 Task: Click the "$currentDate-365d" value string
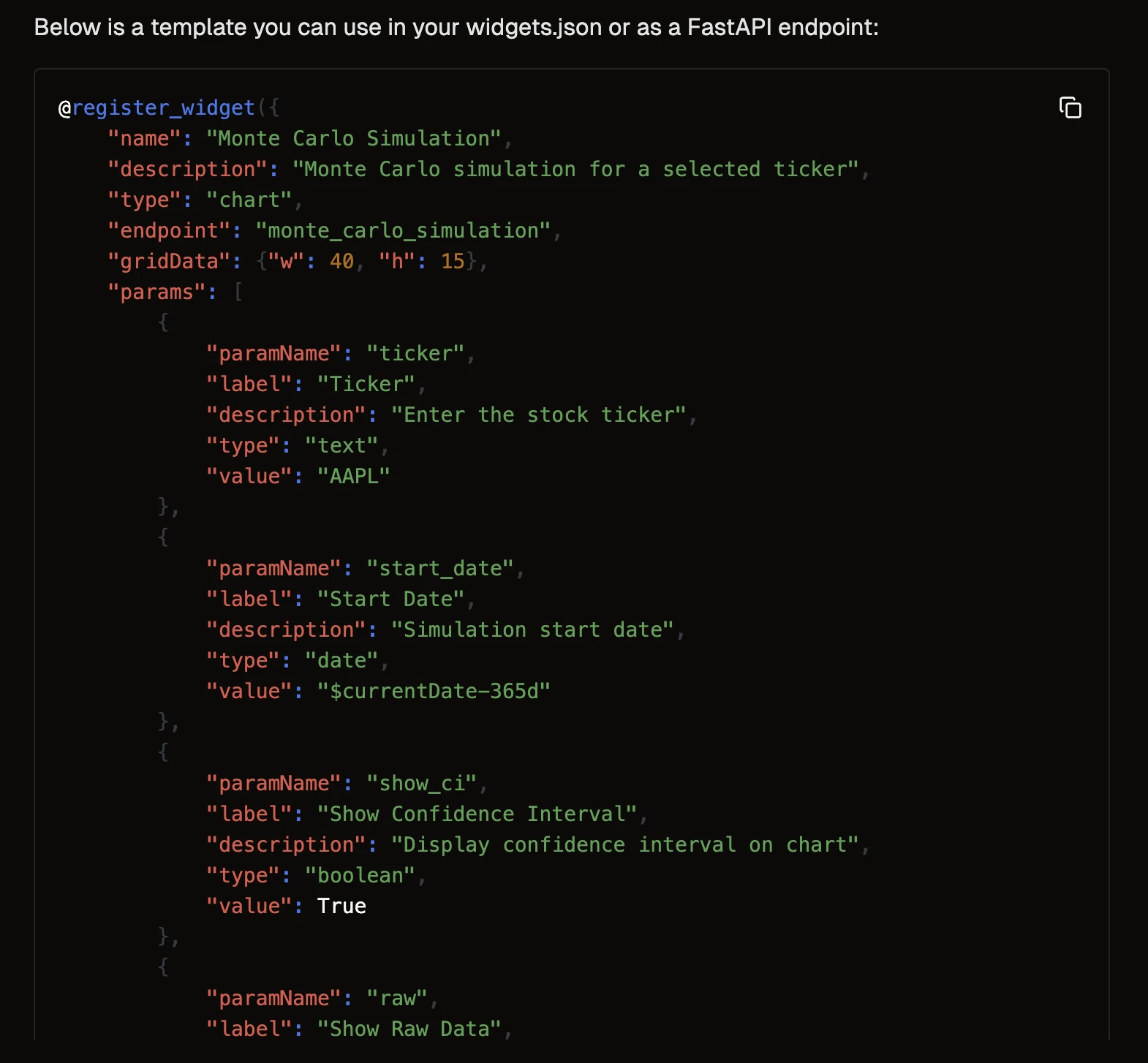point(433,692)
